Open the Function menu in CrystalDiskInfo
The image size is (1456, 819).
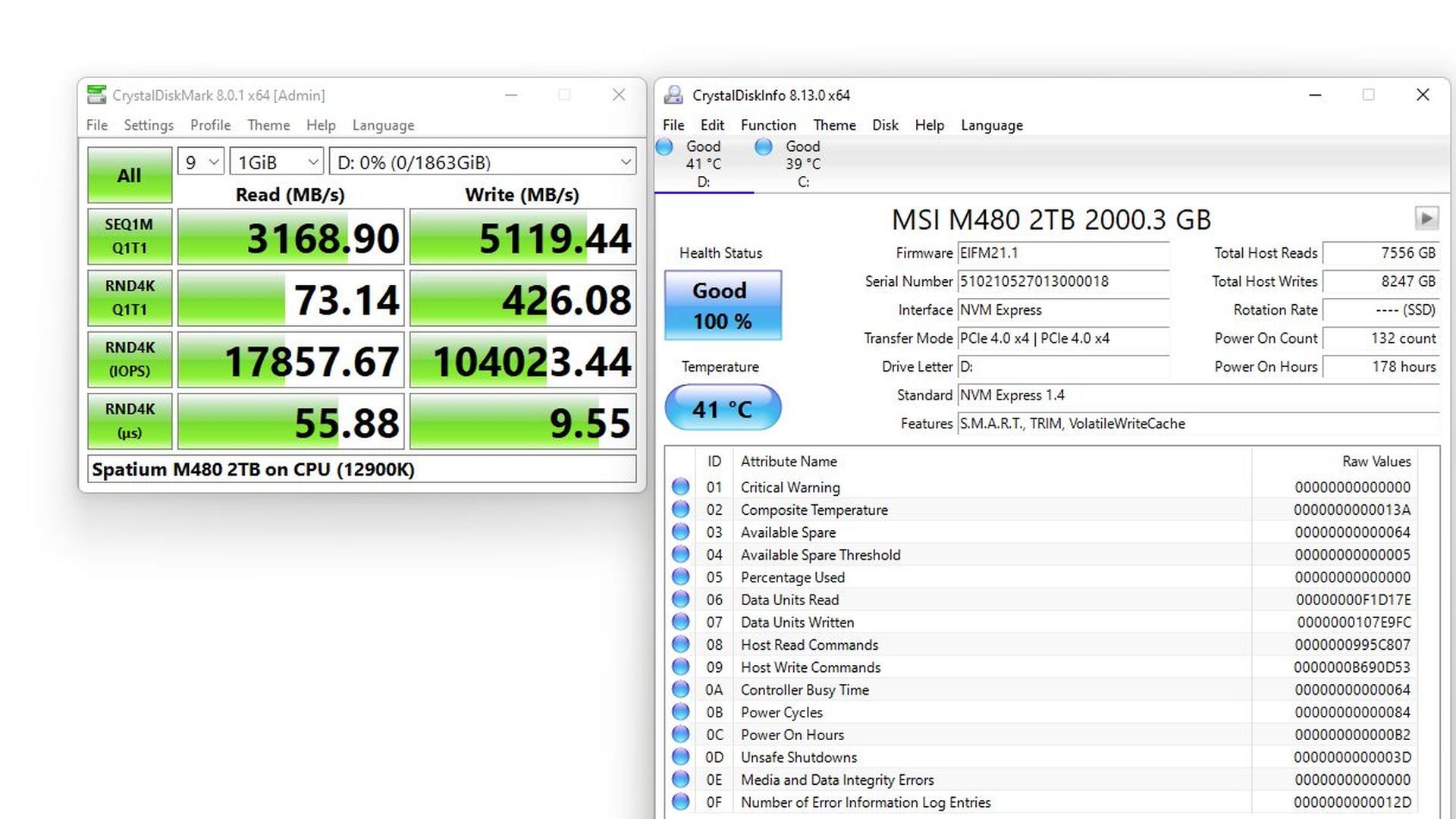click(x=768, y=125)
